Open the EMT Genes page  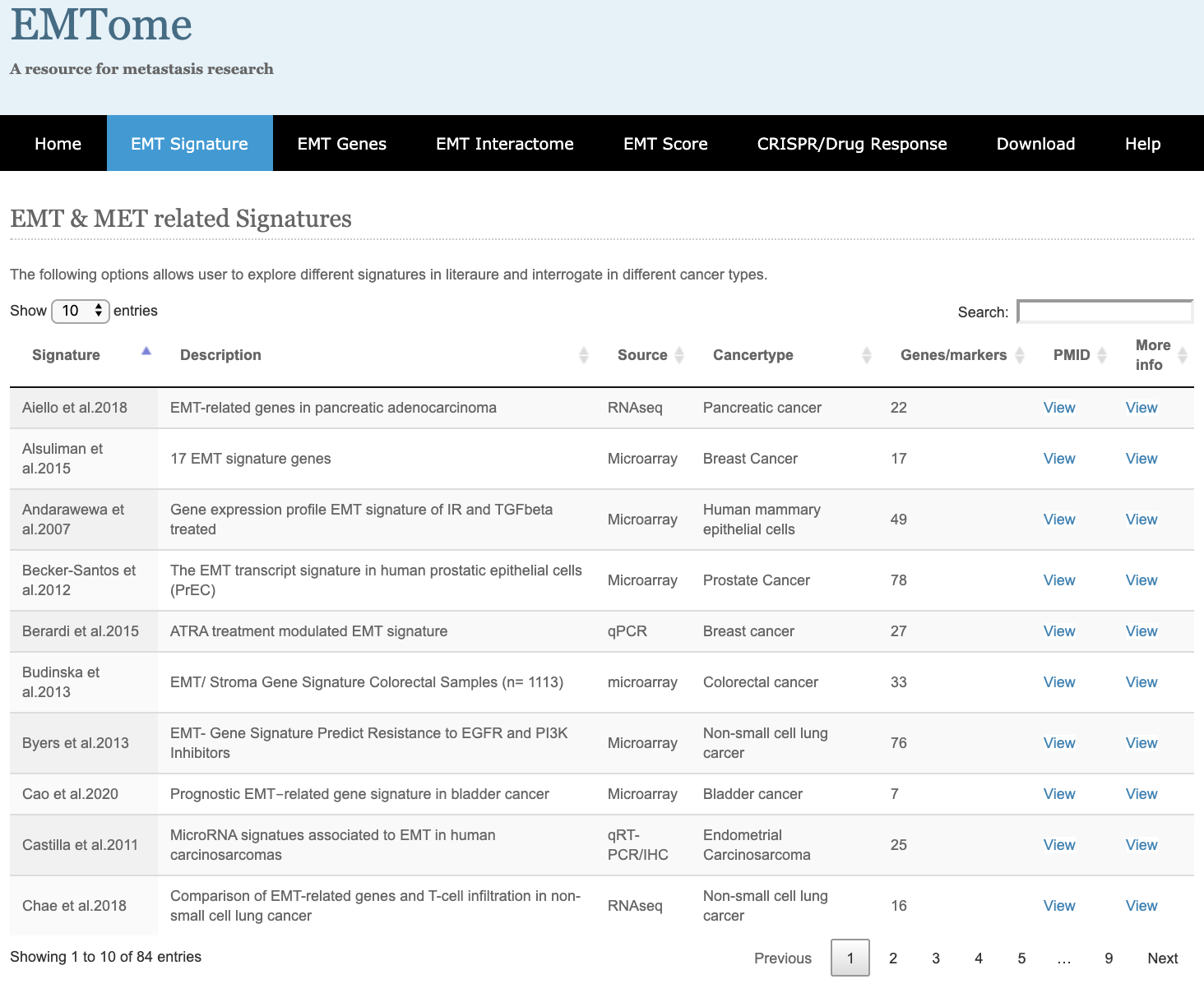click(342, 143)
